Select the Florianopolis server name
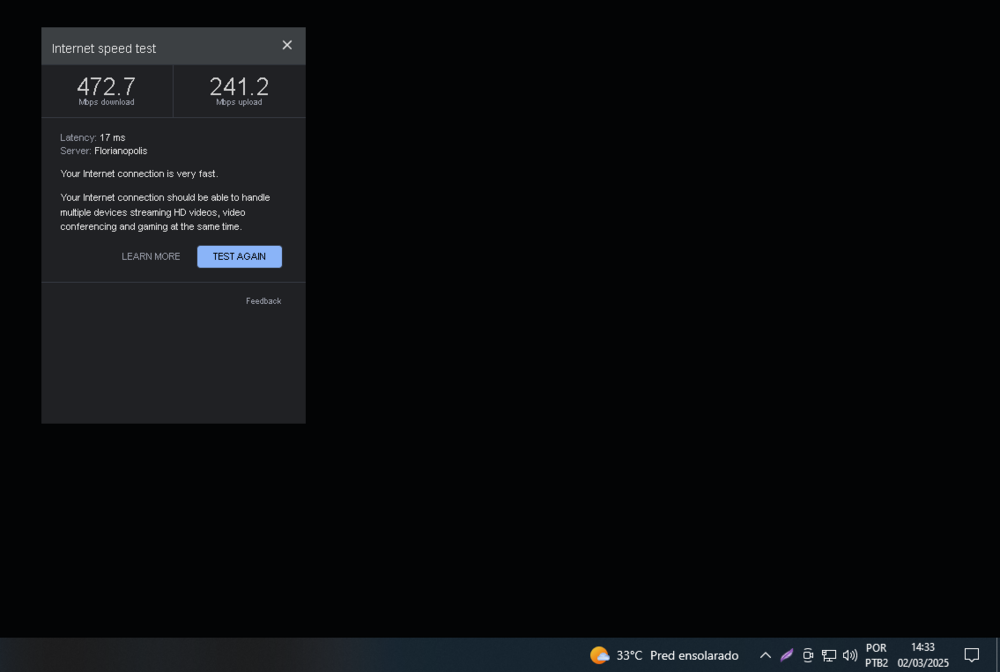This screenshot has height=672, width=1000. [x=120, y=150]
